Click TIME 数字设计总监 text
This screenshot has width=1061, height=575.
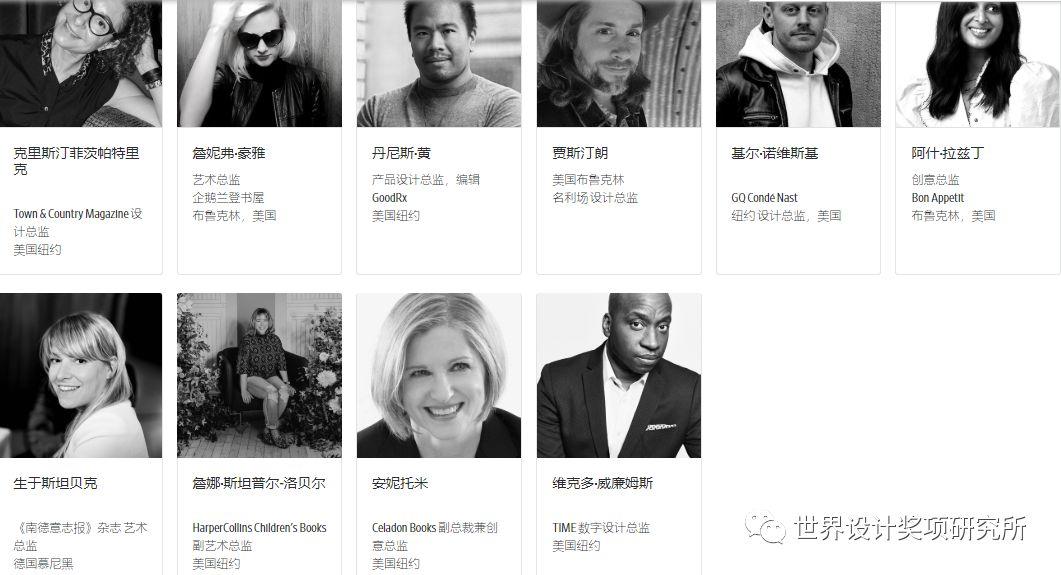pos(601,528)
